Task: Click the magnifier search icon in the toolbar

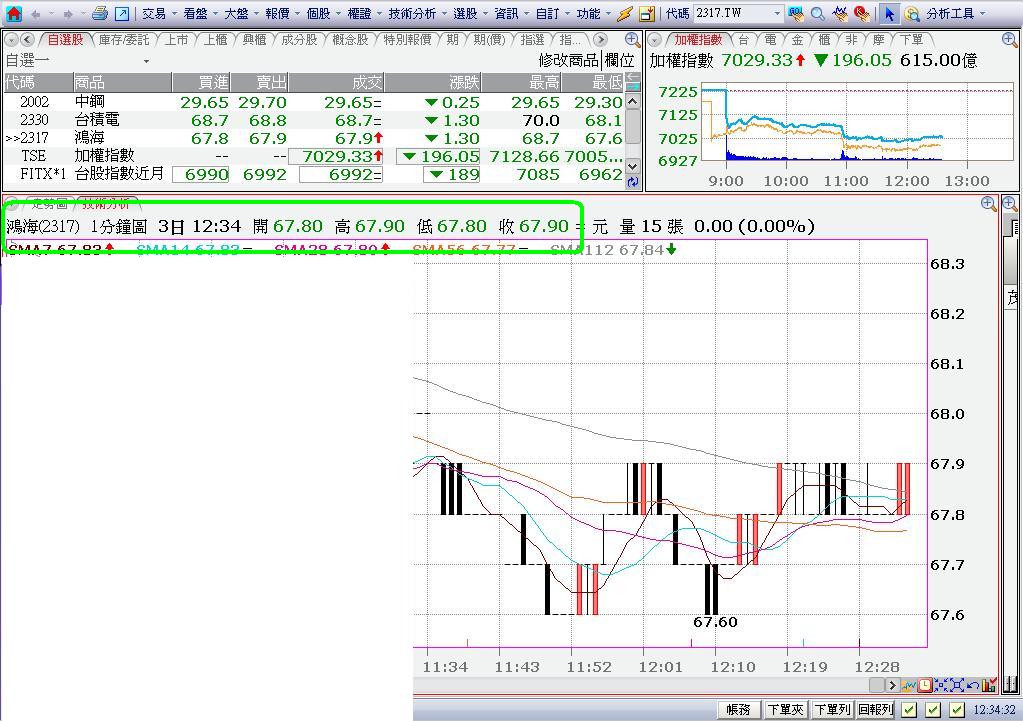Action: pos(817,14)
